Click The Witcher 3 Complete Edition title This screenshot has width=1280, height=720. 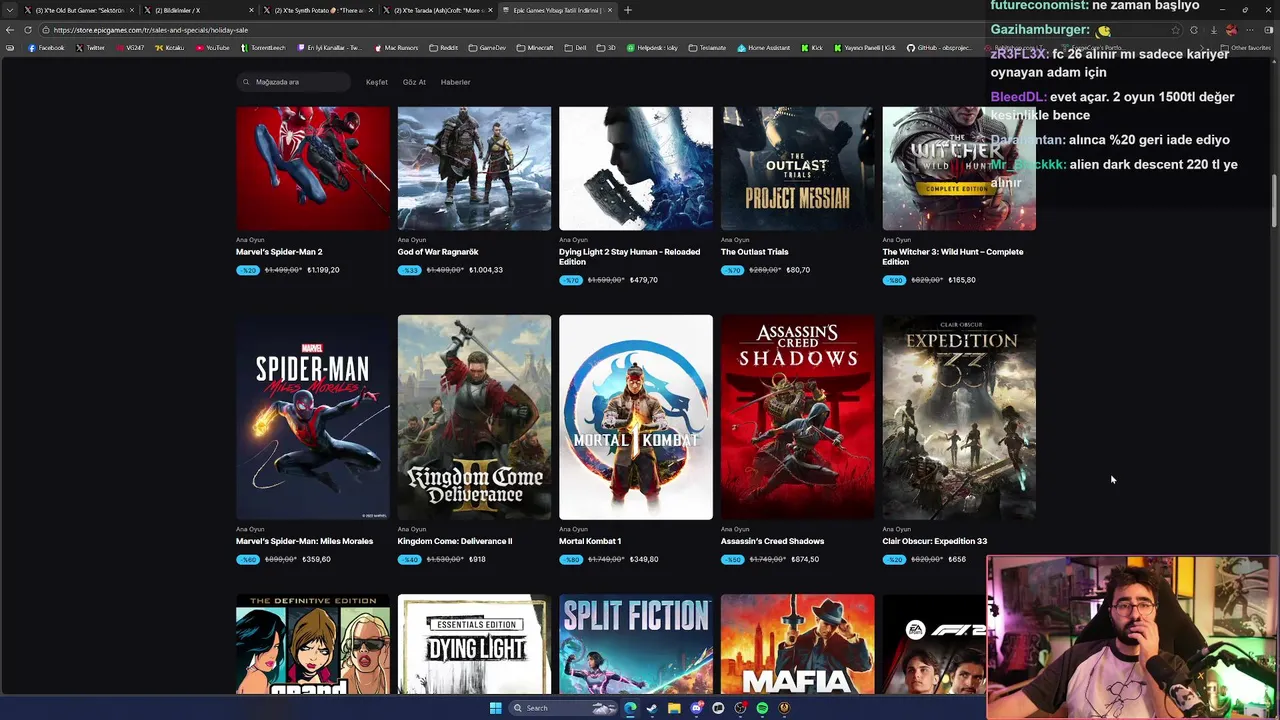[953, 257]
